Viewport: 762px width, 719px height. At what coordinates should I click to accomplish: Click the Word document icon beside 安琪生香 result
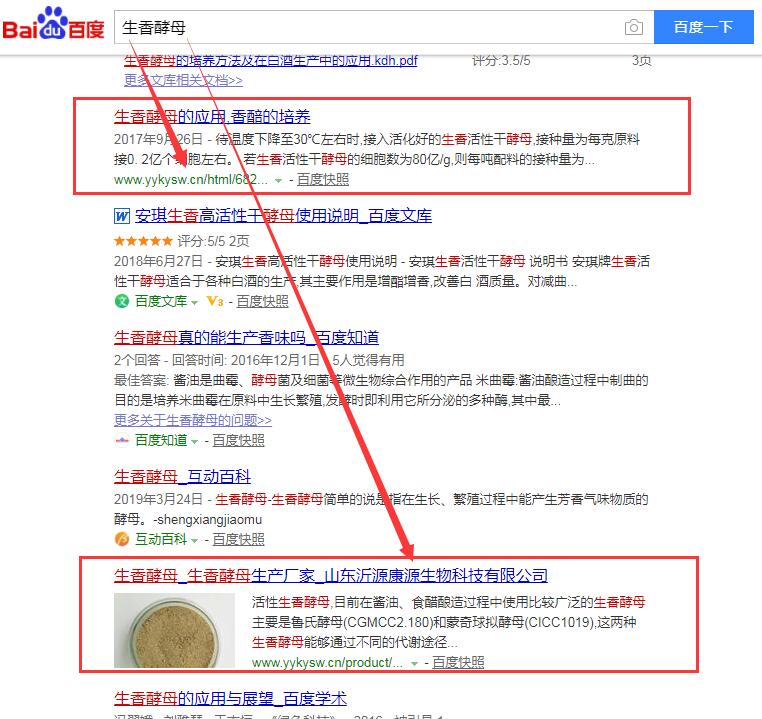122,216
